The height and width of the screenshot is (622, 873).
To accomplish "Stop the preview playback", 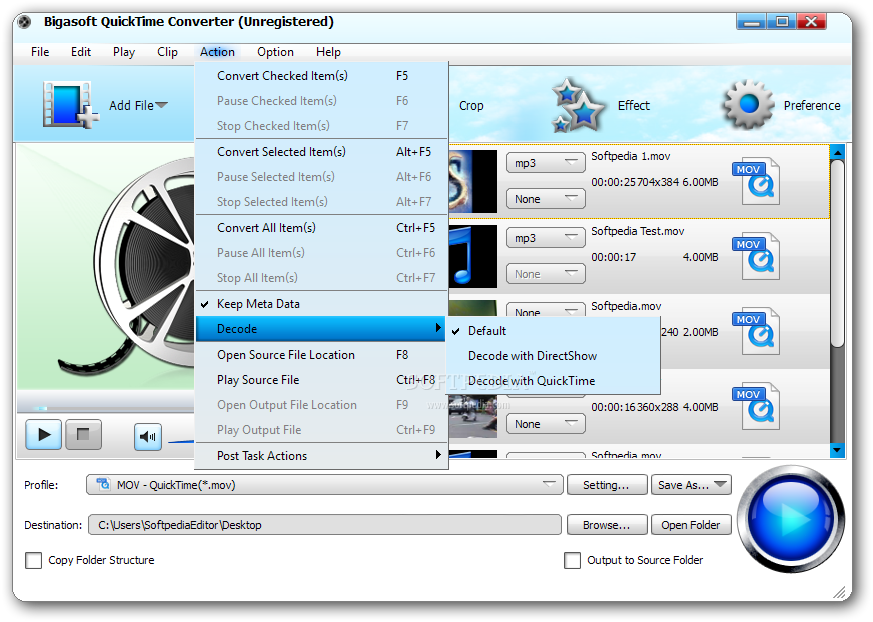I will pyautogui.click(x=84, y=434).
